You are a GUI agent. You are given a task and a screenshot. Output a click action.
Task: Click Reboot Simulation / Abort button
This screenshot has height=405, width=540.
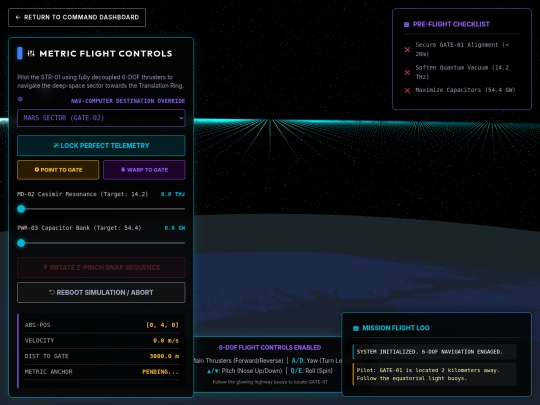[x=101, y=292]
